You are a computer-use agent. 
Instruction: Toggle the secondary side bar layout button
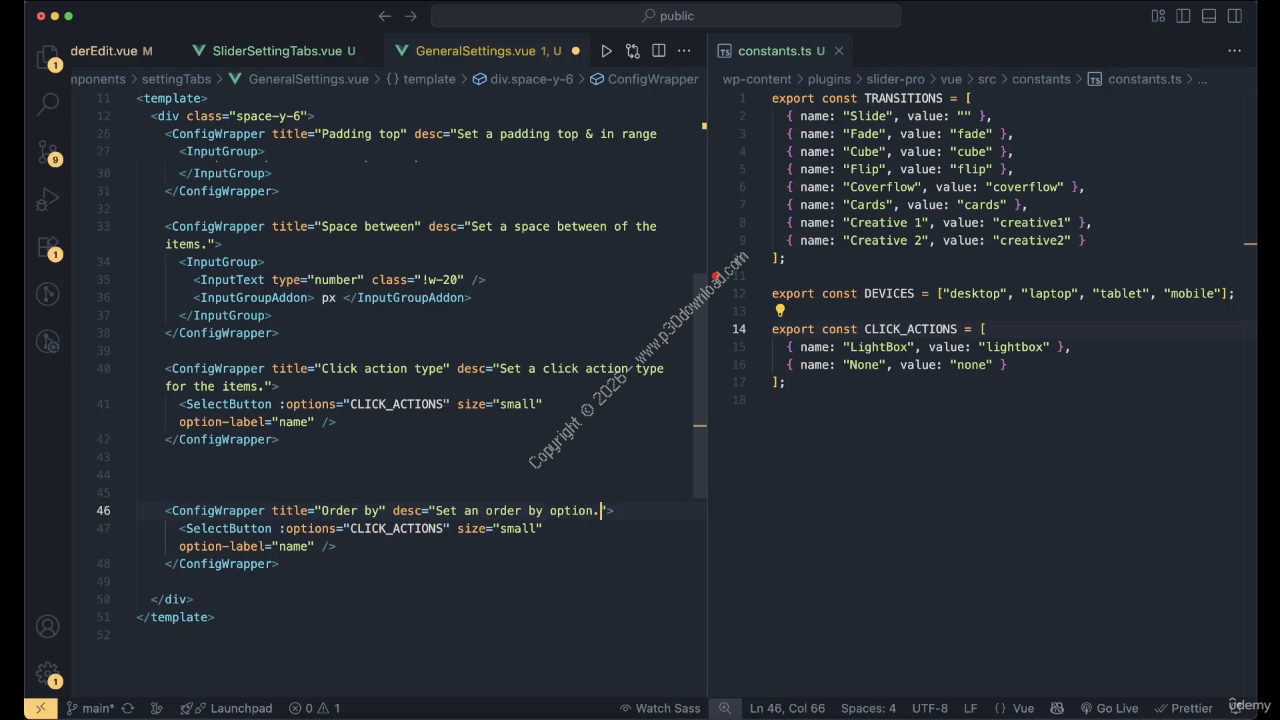1235,16
